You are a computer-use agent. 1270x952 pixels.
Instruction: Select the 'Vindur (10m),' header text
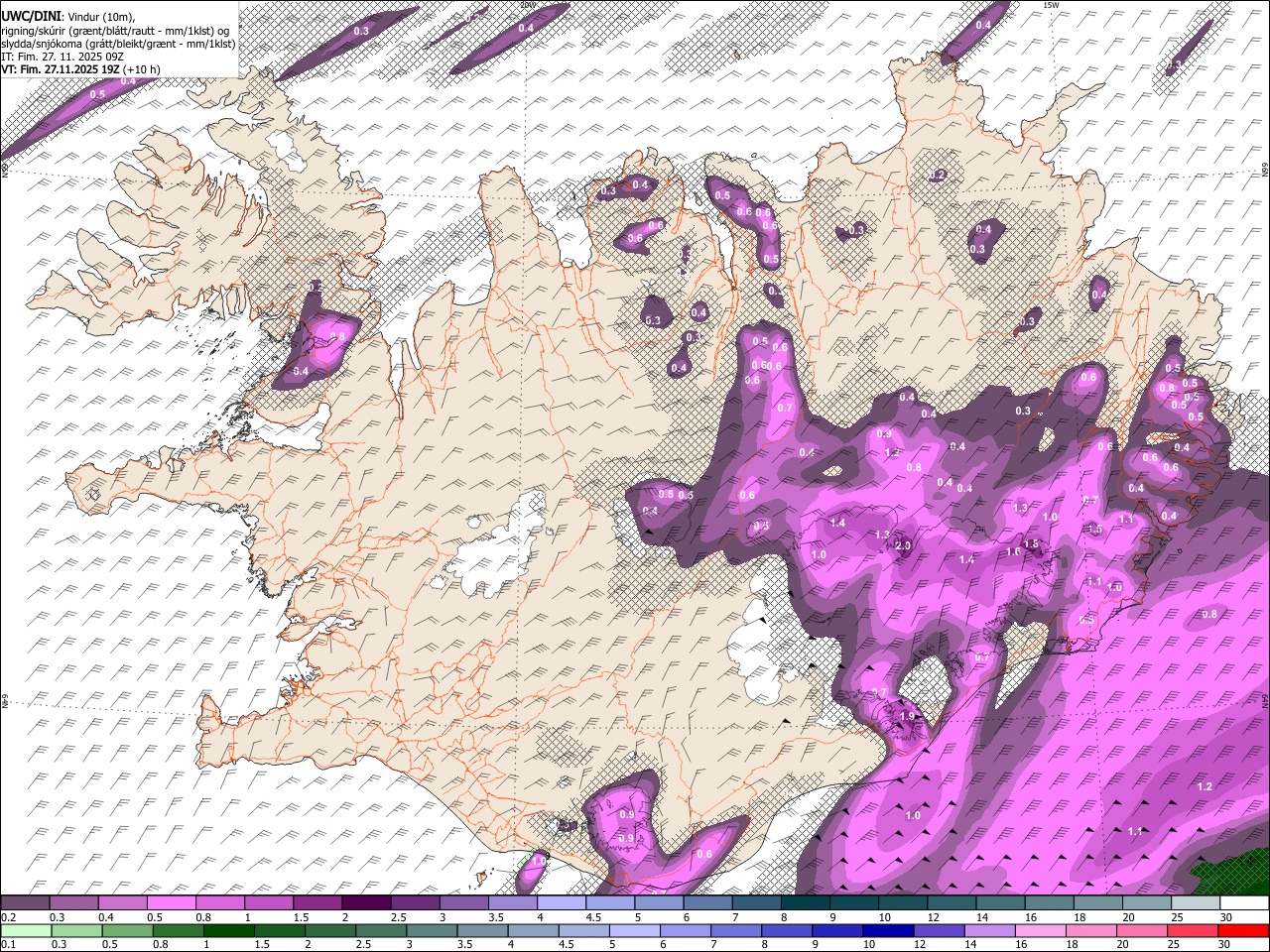point(100,15)
